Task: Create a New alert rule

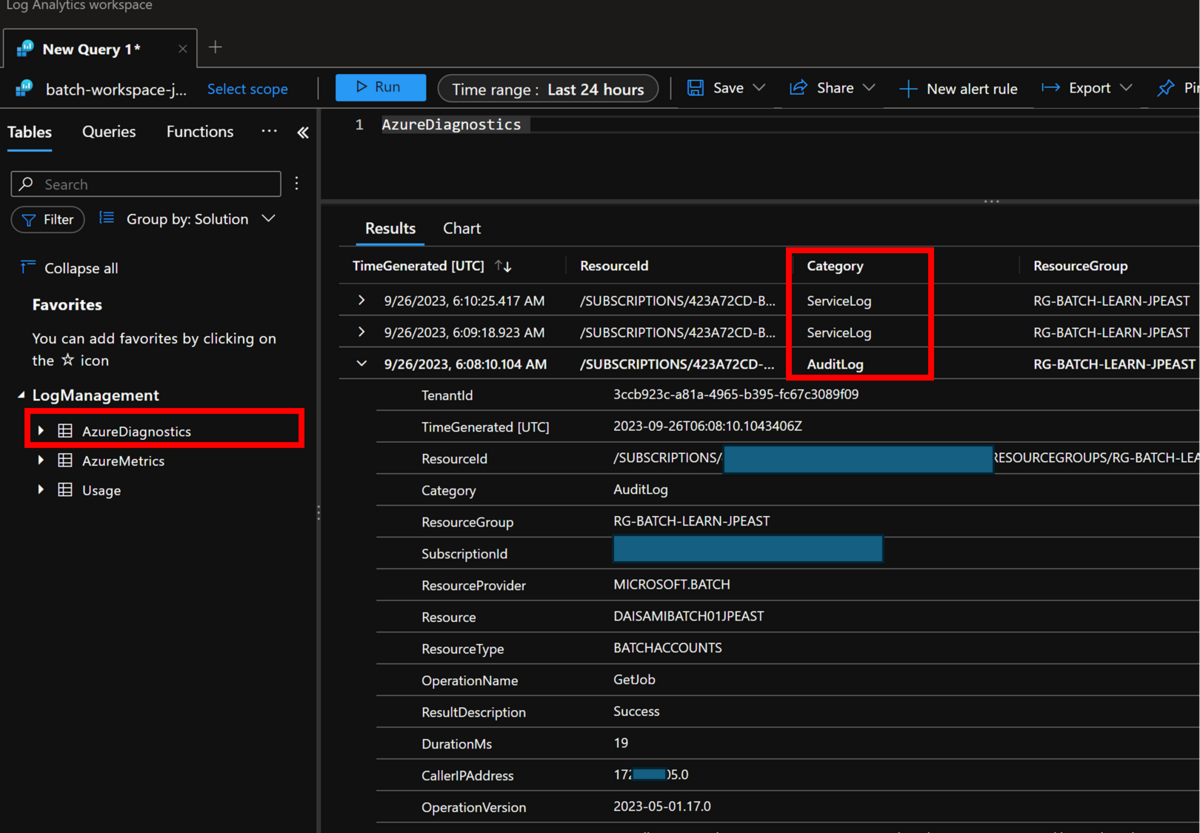Action: point(958,89)
